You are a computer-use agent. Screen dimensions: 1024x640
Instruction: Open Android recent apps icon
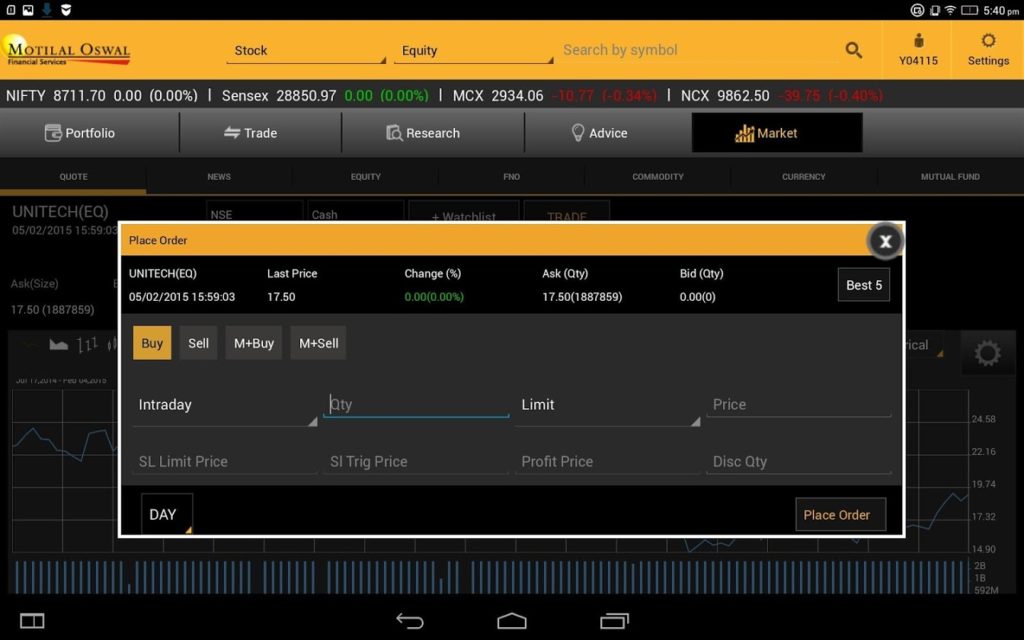[614, 621]
